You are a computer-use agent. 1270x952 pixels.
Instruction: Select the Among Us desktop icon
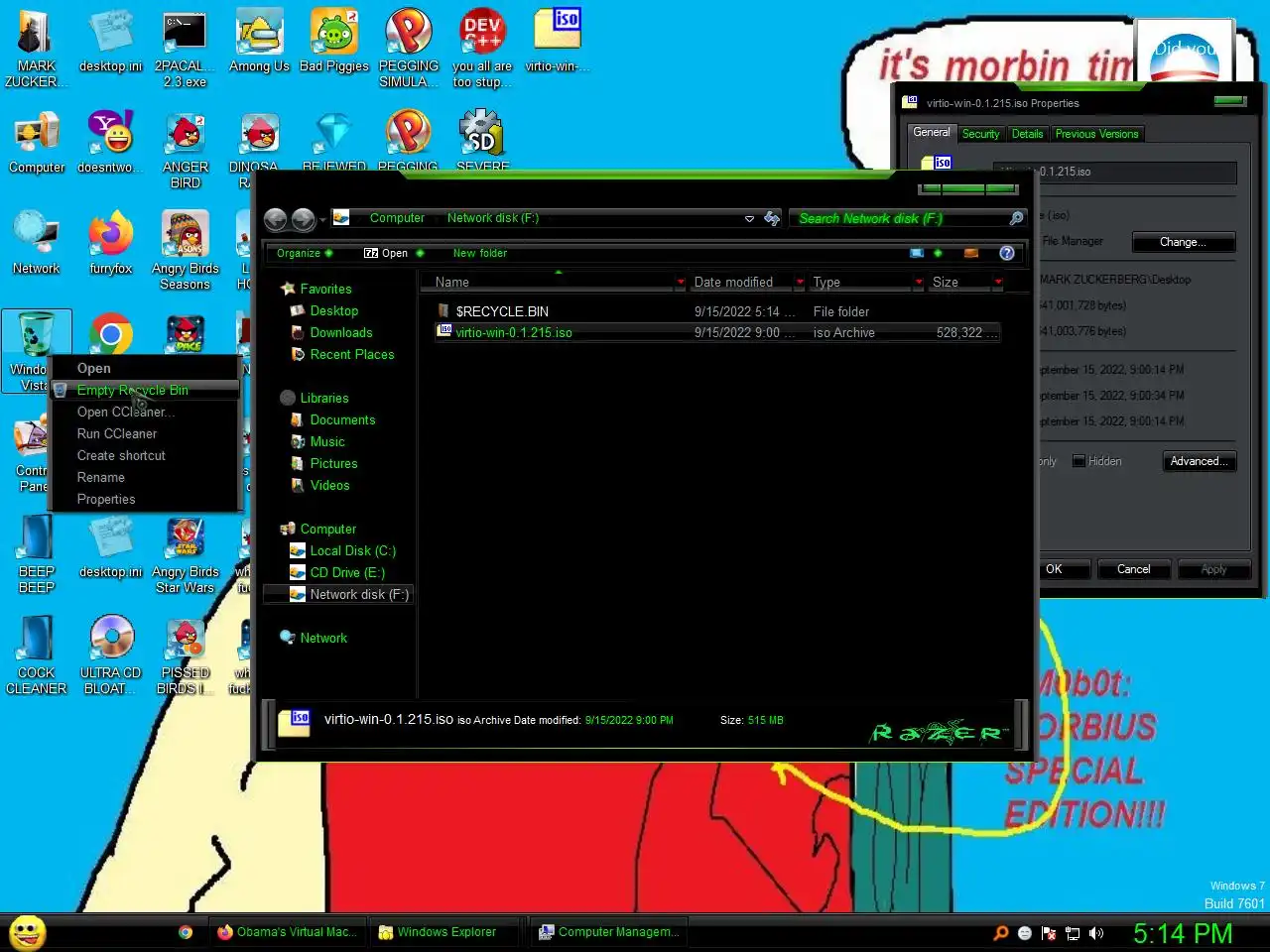pos(259,43)
